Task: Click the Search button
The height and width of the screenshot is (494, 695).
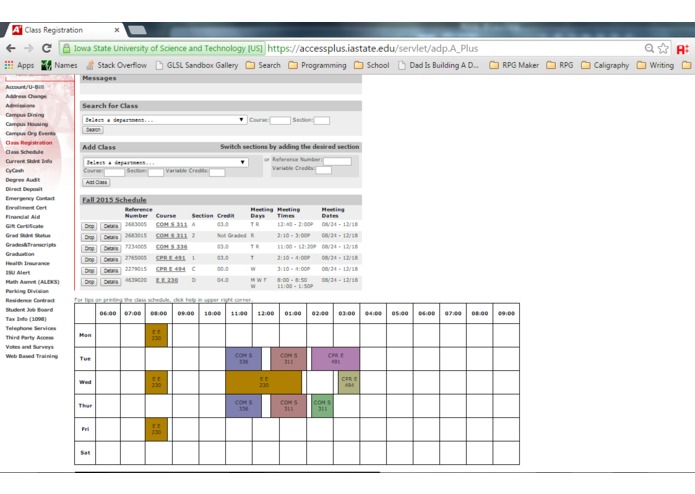Action: [x=93, y=130]
